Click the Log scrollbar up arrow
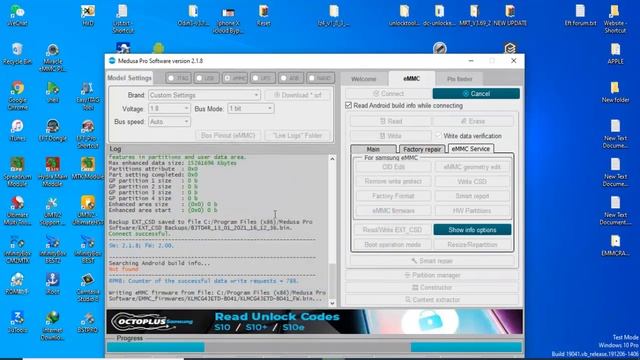This screenshot has width=640, height=360. [x=332, y=159]
